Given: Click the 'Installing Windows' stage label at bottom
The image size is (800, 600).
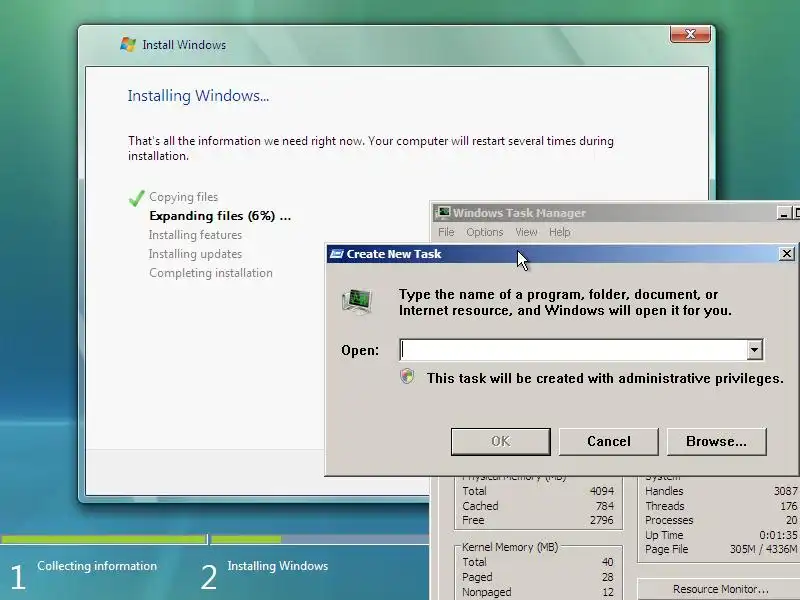Looking at the screenshot, I should pyautogui.click(x=278, y=566).
